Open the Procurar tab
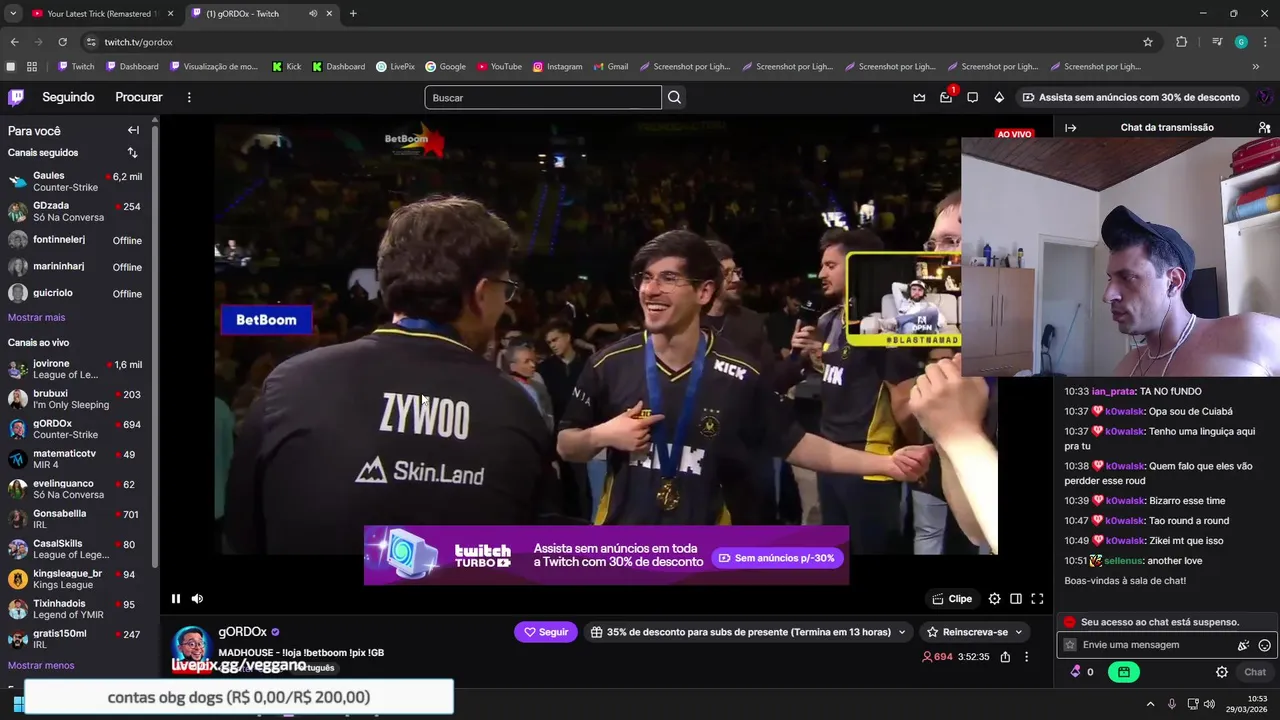 139,97
